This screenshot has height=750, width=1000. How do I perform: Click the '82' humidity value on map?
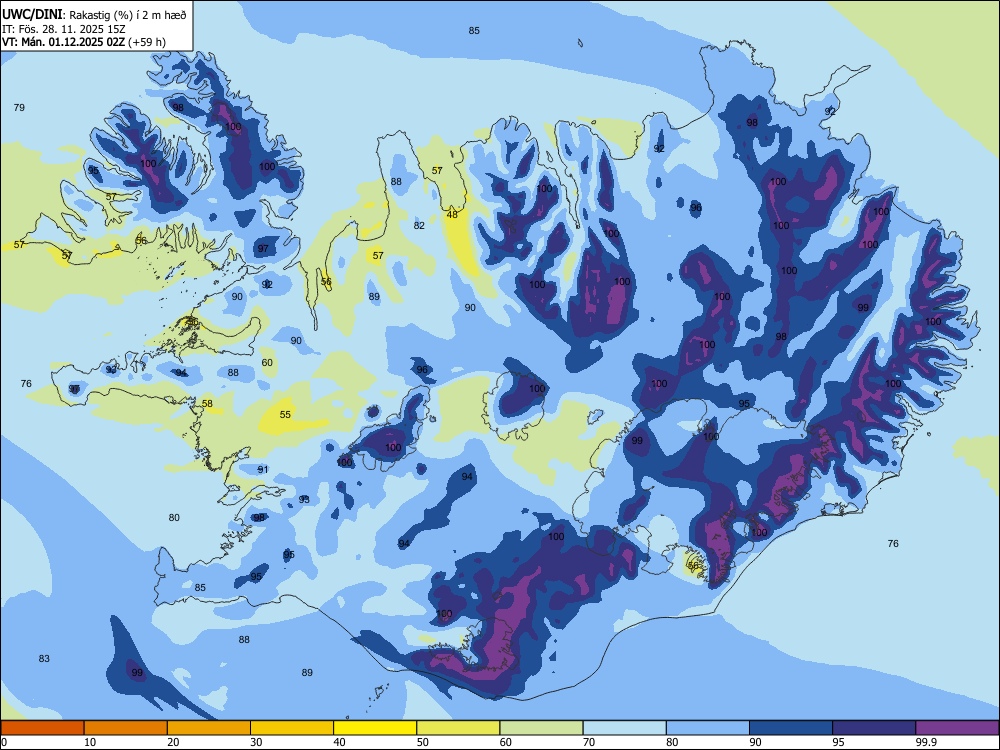pos(419,225)
